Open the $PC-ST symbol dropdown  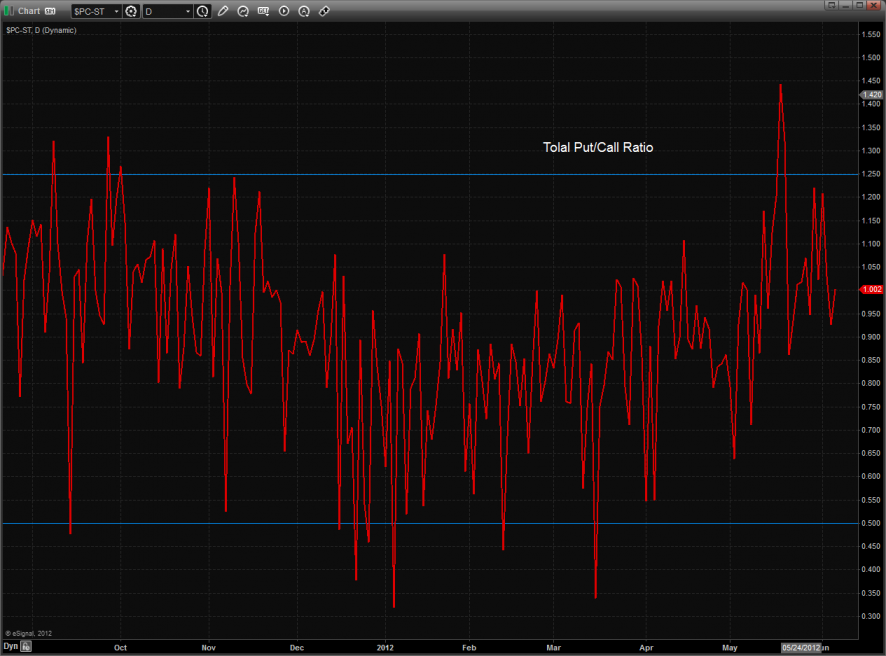95,11
